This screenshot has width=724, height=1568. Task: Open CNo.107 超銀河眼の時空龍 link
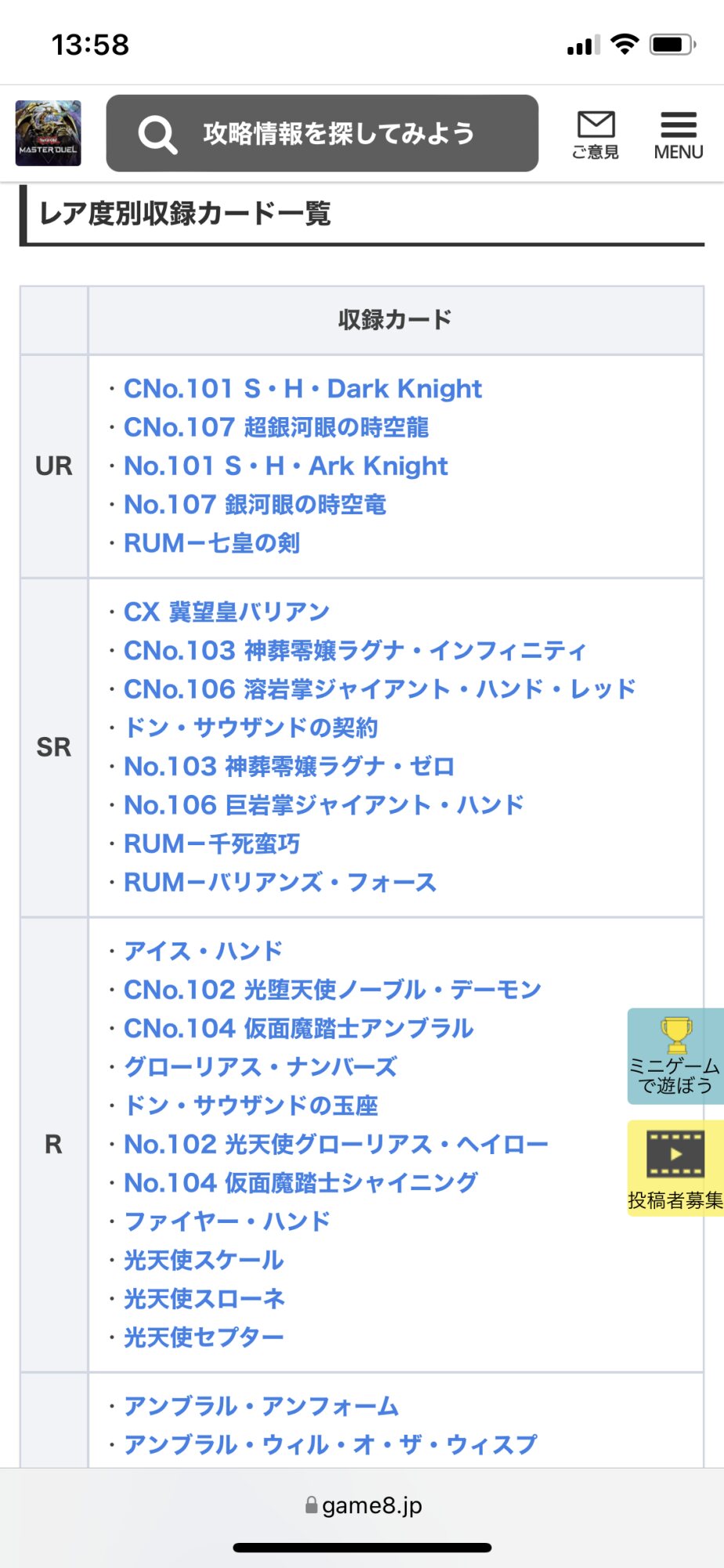[x=276, y=427]
